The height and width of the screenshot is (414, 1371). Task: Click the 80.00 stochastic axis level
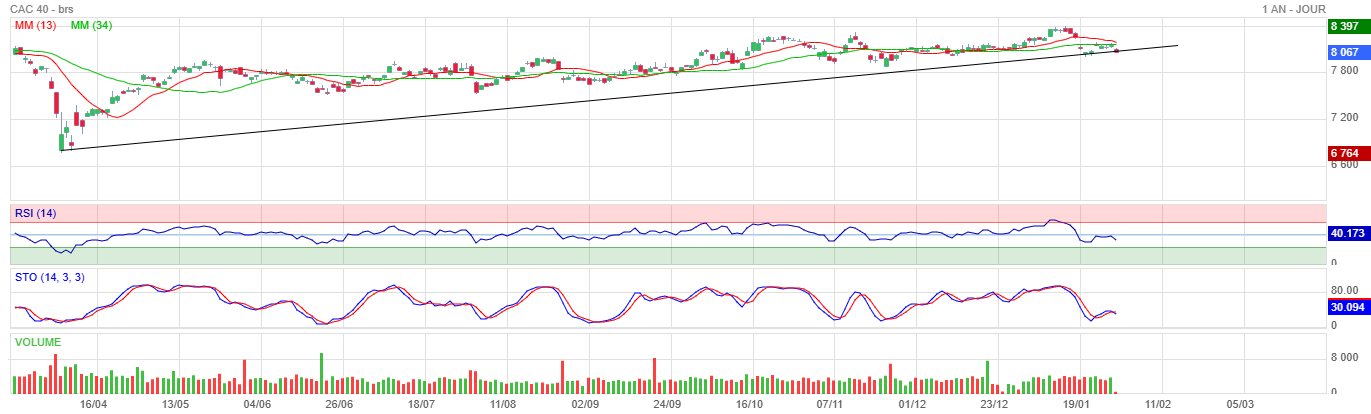pos(1344,291)
